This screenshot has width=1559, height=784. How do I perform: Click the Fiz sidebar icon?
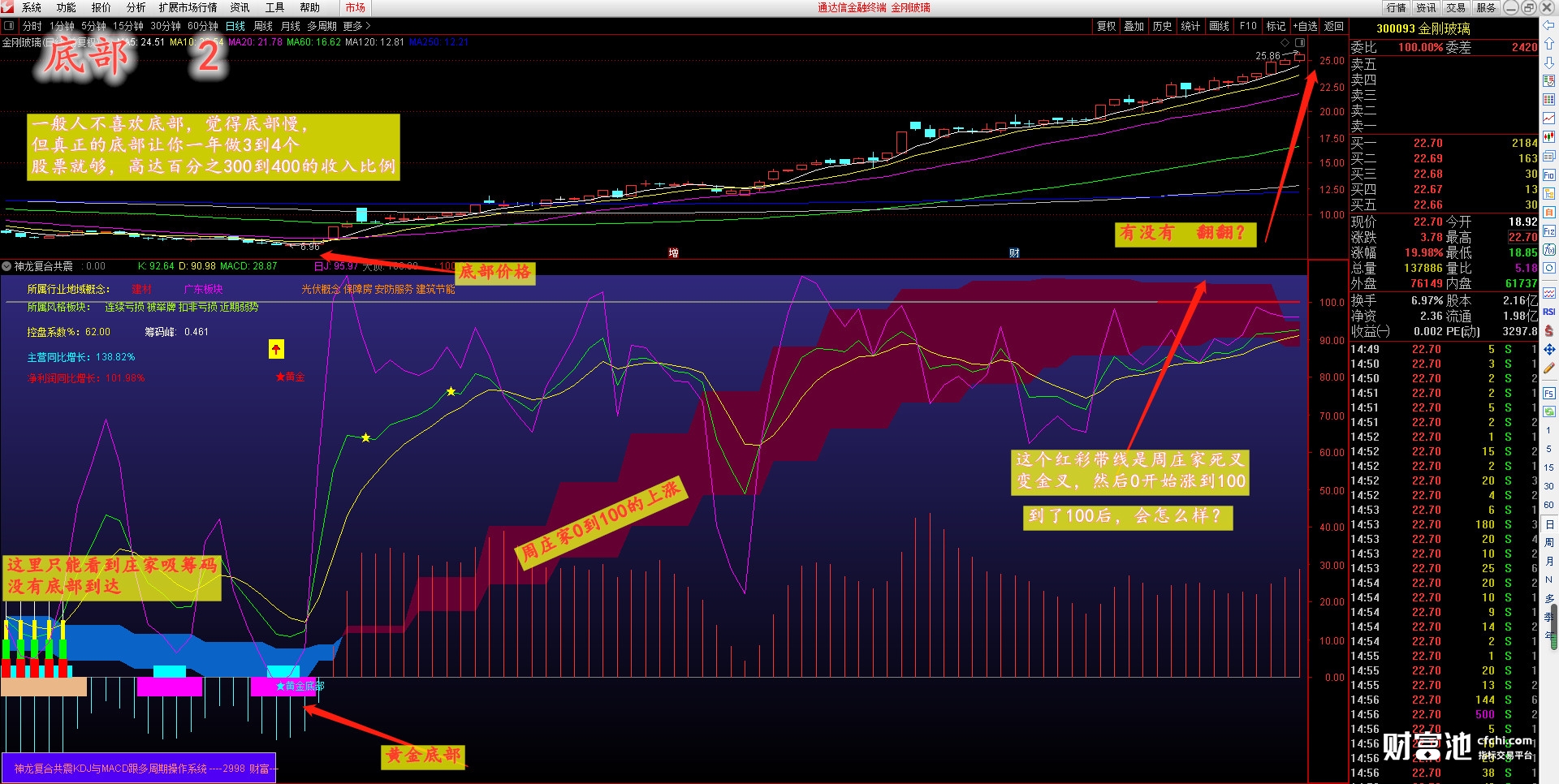pyautogui.click(x=1548, y=230)
